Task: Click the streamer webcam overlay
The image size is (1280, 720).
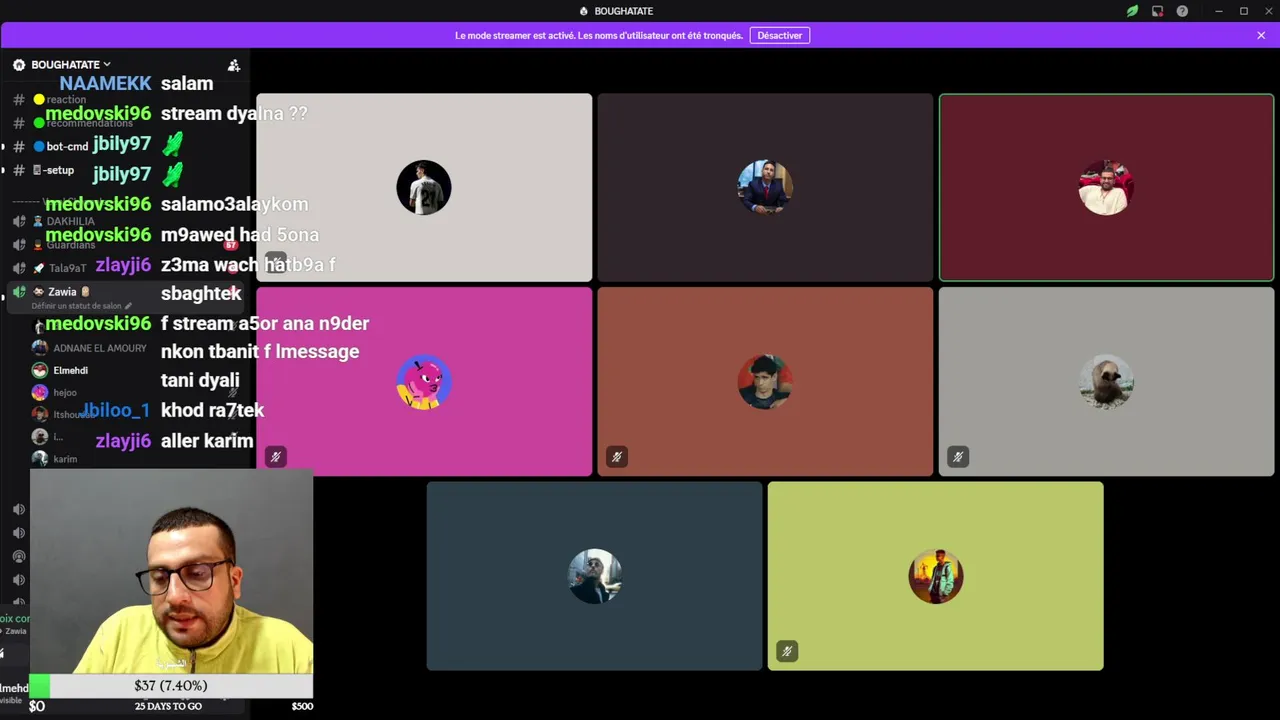Action: tap(171, 572)
